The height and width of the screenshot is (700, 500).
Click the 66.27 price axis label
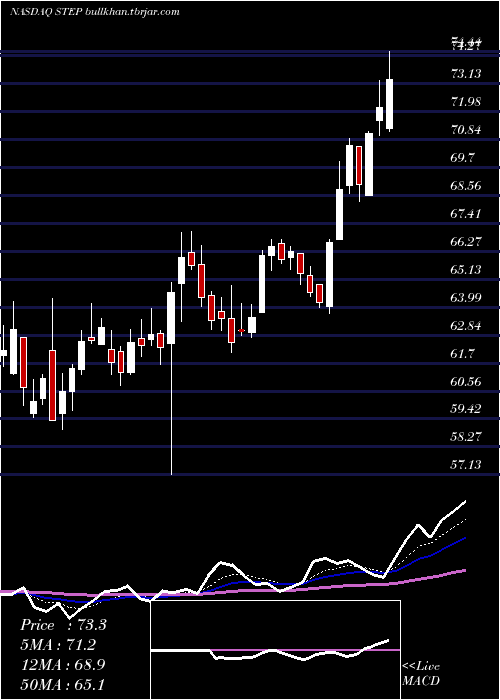(467, 242)
